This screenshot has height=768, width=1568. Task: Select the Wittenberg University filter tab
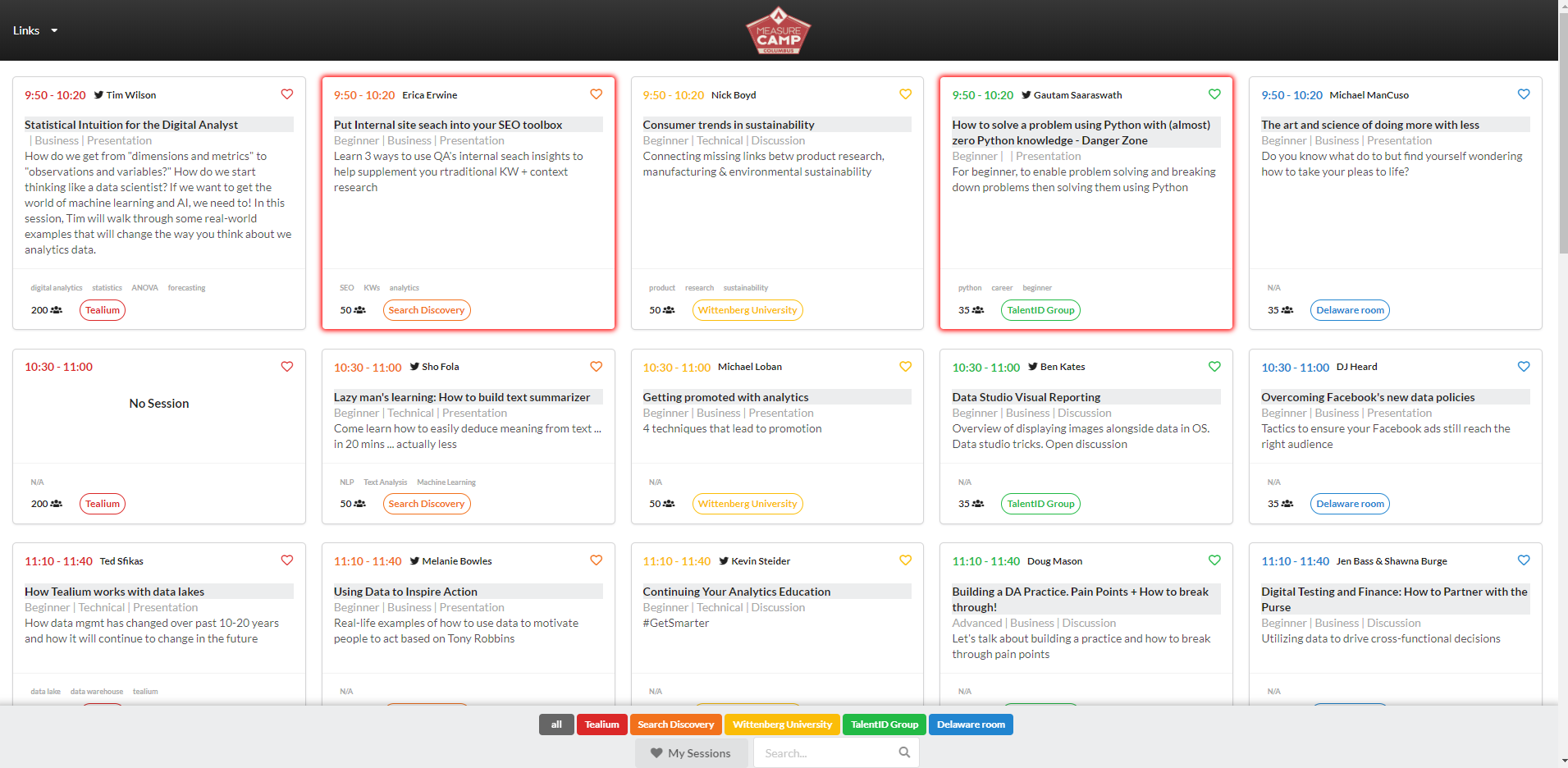click(781, 725)
